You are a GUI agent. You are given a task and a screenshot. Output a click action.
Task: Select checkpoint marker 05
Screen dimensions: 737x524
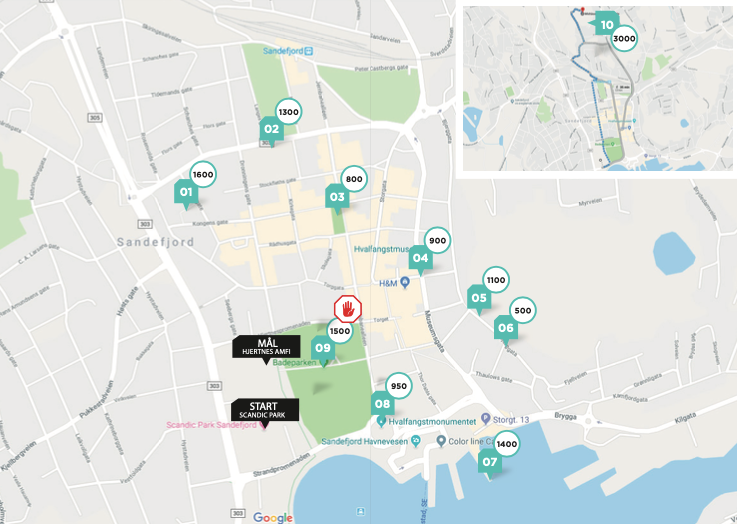(479, 298)
